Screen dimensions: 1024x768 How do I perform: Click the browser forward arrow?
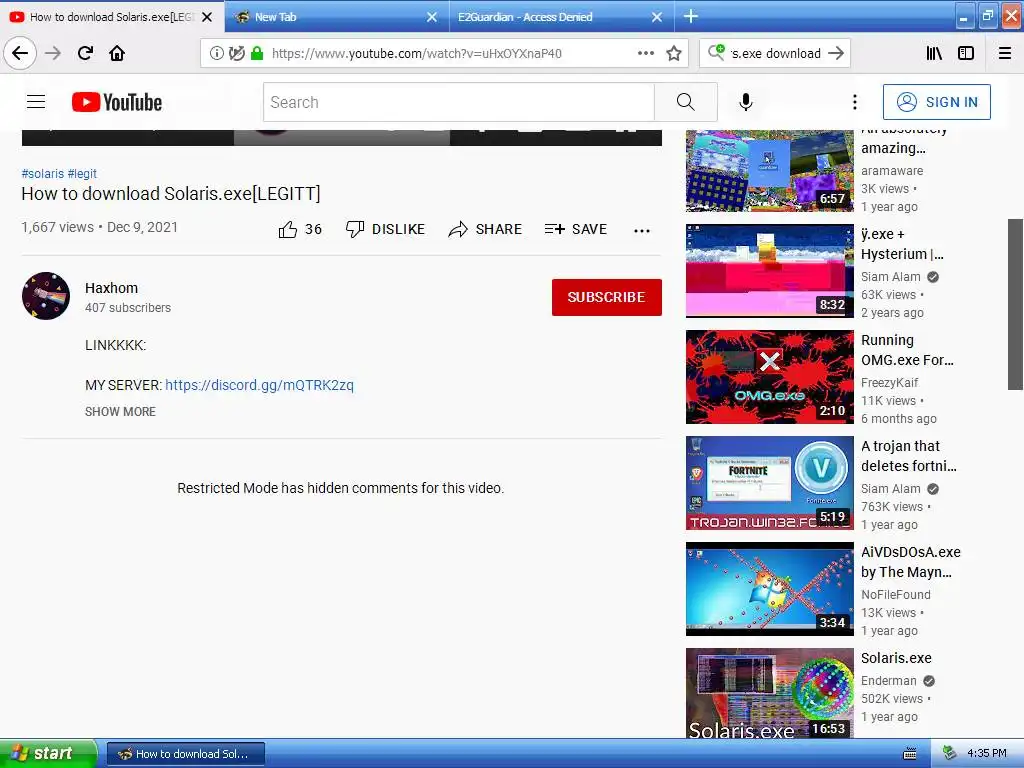[x=53, y=53]
